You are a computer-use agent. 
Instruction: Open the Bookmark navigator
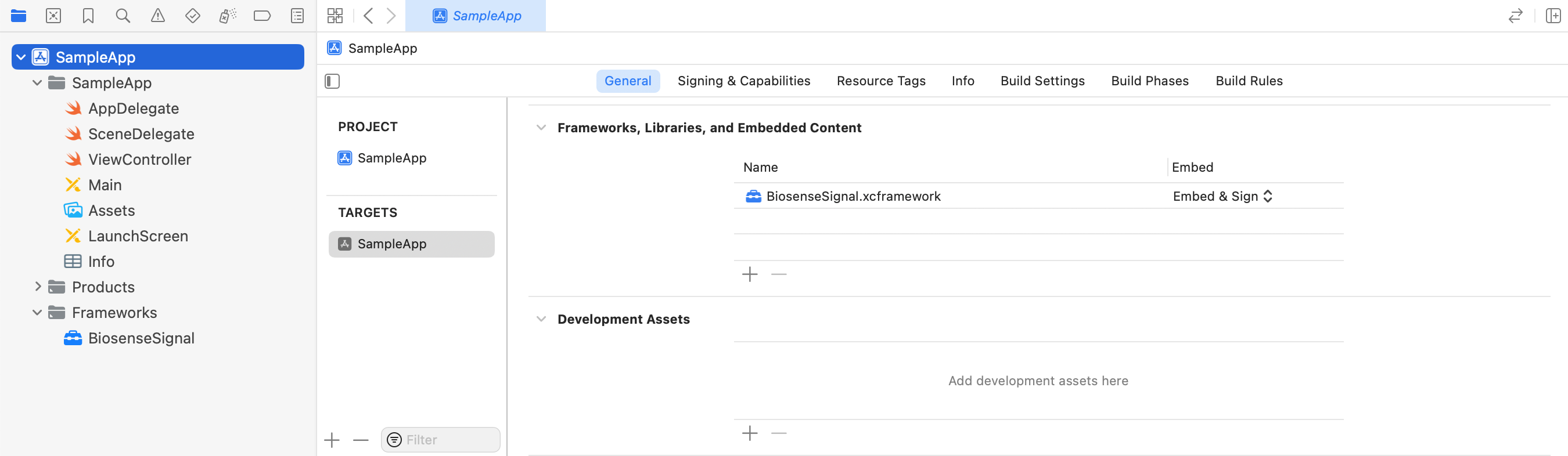coord(88,16)
